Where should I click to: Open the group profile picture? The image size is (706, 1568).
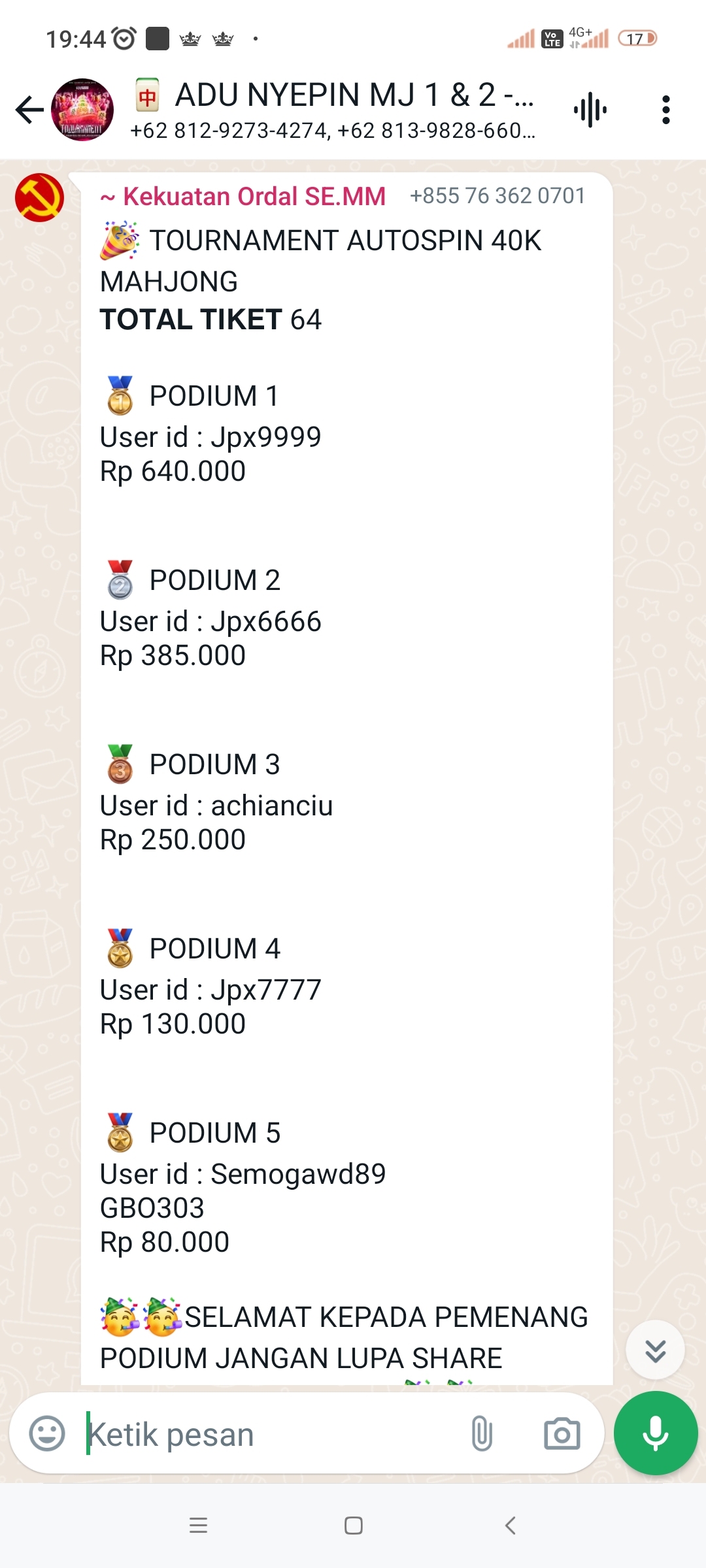[x=82, y=110]
